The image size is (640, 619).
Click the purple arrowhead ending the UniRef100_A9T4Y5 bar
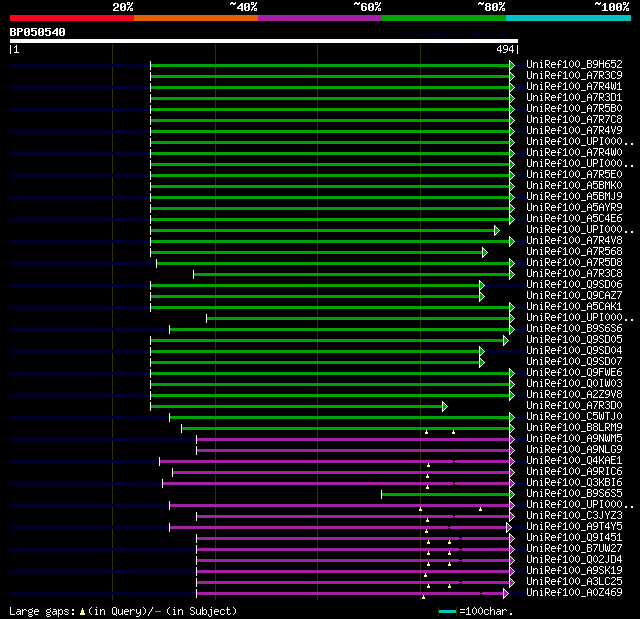pyautogui.click(x=509, y=528)
